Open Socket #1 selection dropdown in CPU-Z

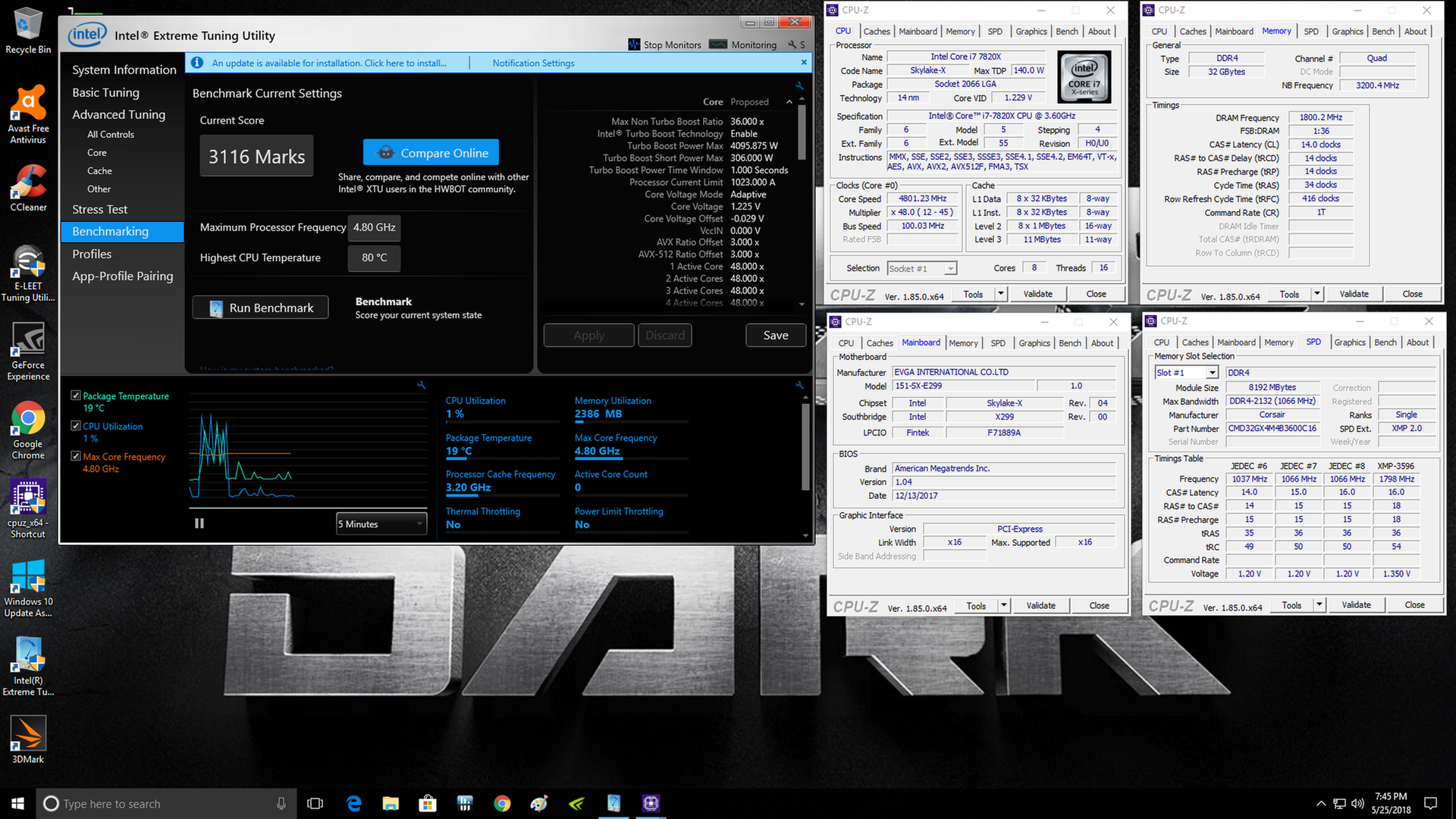tap(921, 268)
